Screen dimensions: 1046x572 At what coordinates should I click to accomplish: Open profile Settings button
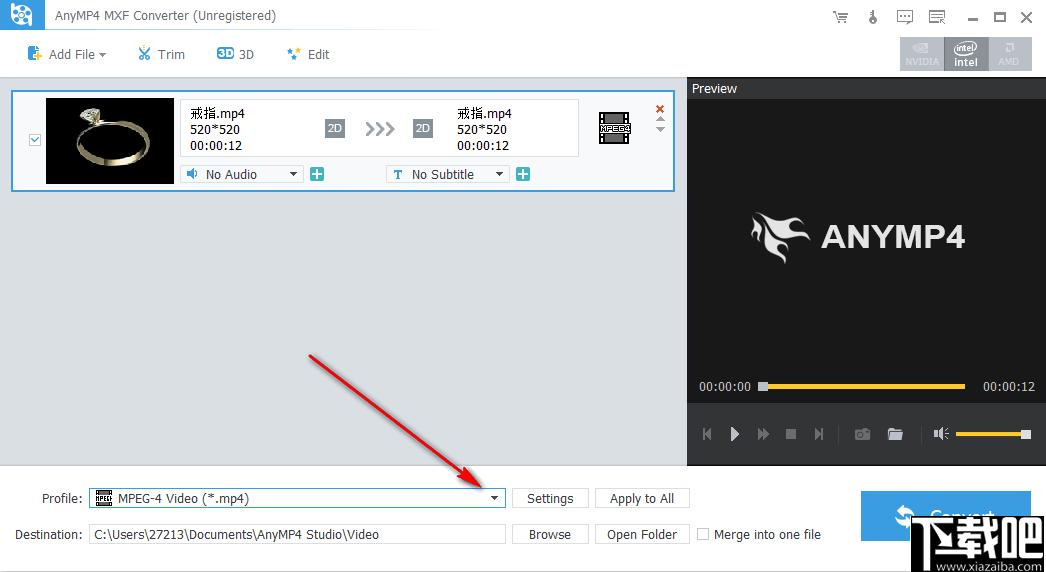tap(550, 498)
